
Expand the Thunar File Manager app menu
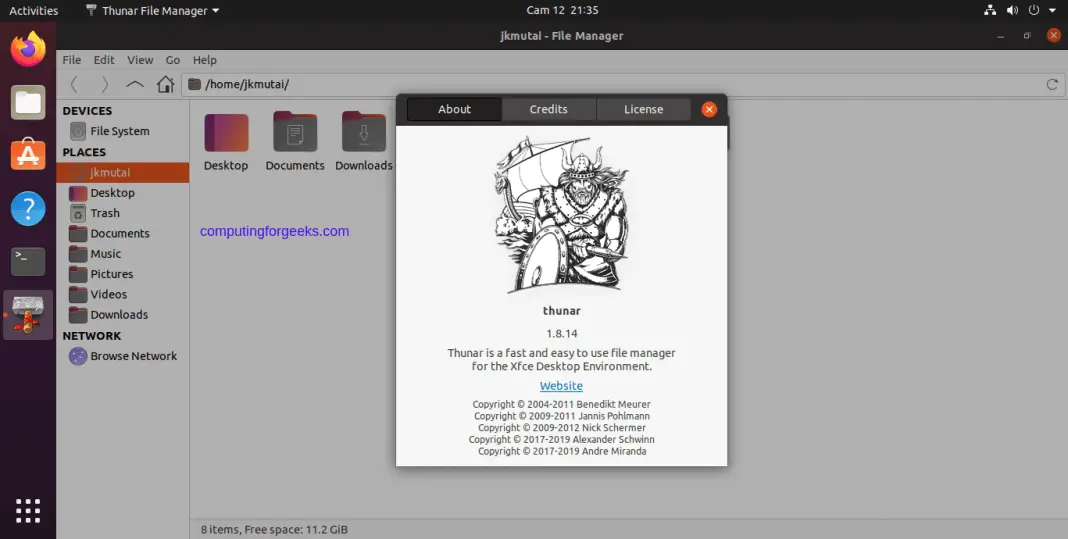[x=152, y=11]
